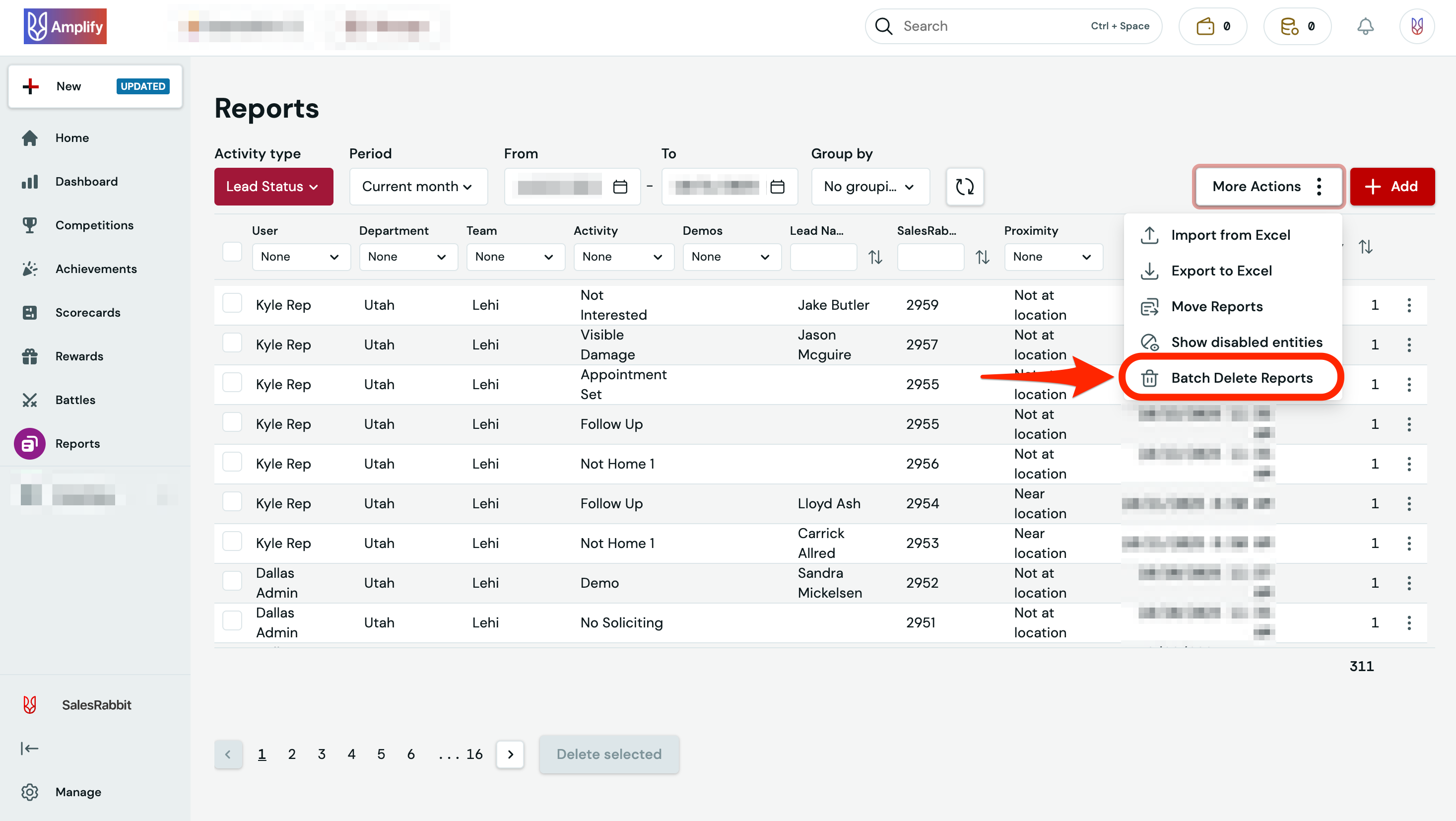This screenshot has height=821, width=1456.
Task: Open the Dashboard section in sidebar
Action: (86, 181)
